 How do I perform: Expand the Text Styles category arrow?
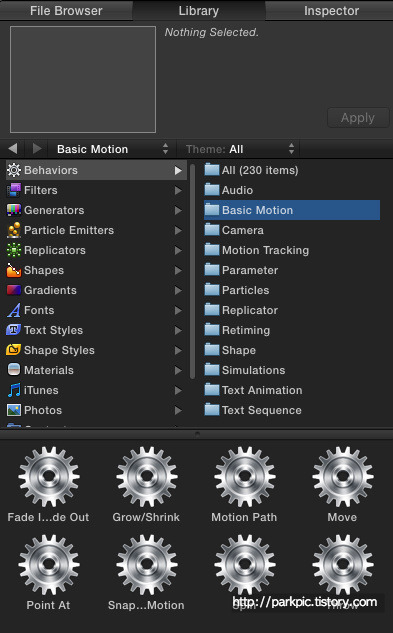178,330
